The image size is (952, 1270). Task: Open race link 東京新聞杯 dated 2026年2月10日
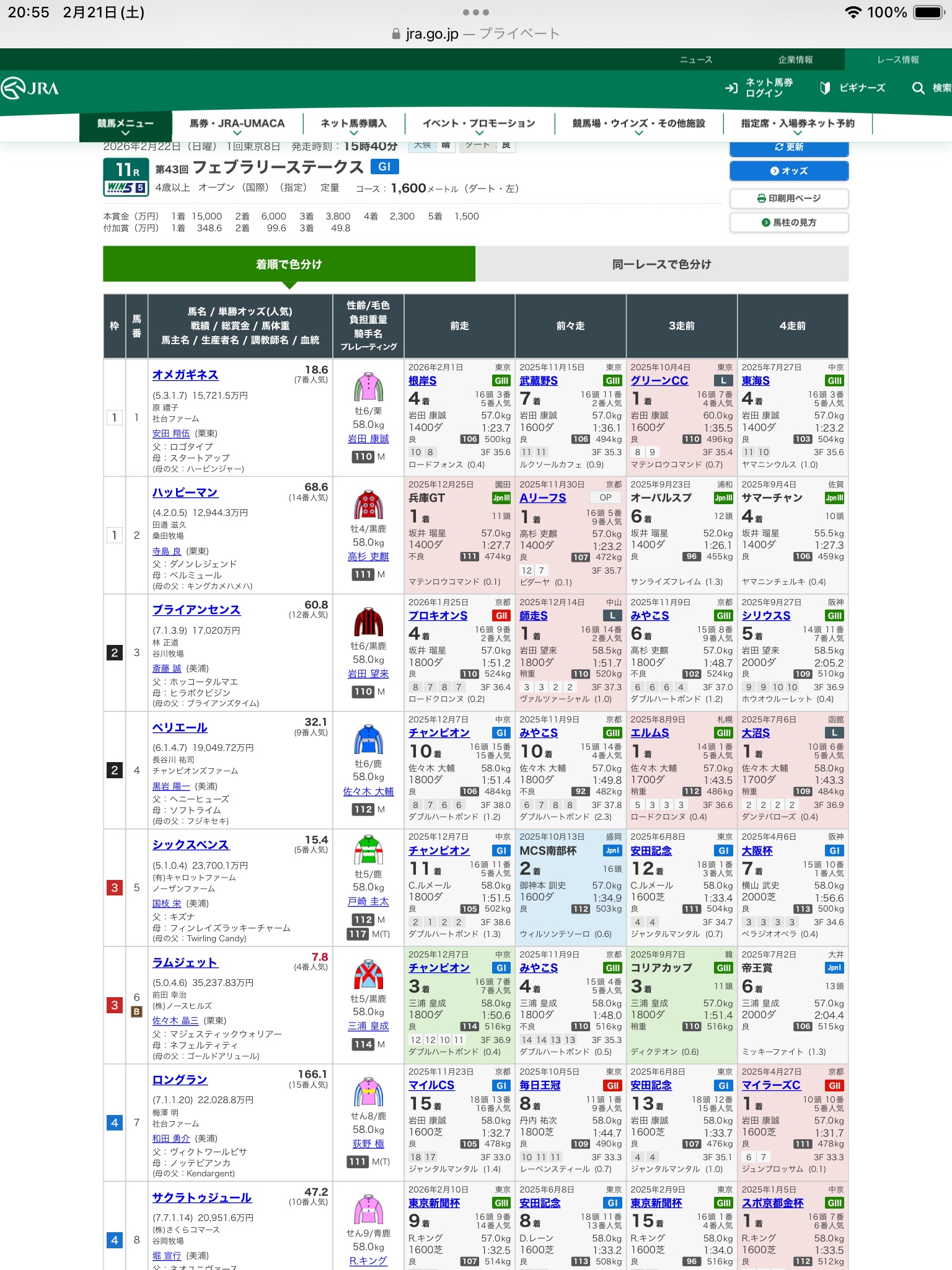pyautogui.click(x=434, y=1203)
